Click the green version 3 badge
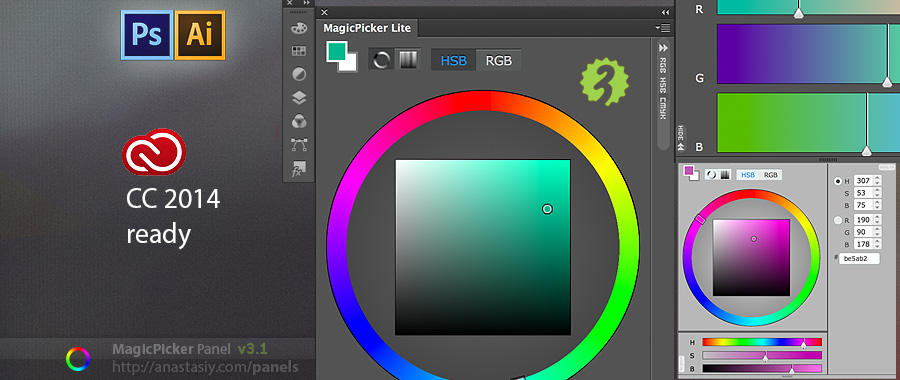900x380 pixels. 604,83
